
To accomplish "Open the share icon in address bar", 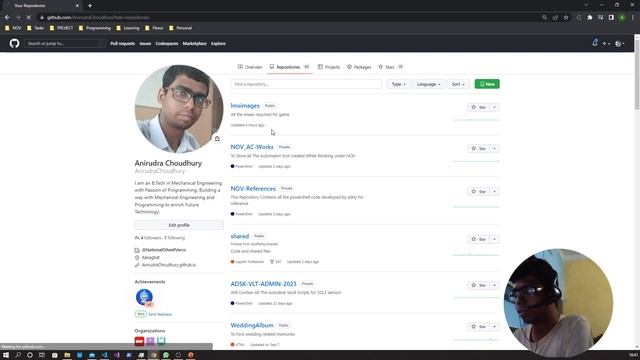I will coord(555,18).
